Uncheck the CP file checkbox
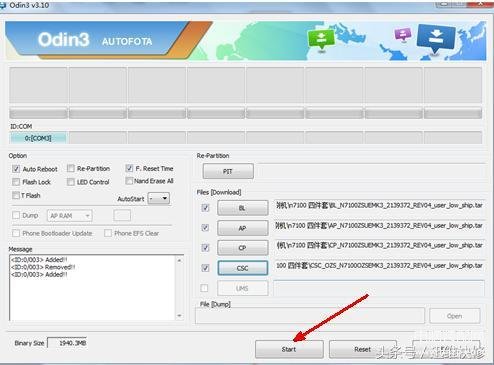 click(x=205, y=248)
